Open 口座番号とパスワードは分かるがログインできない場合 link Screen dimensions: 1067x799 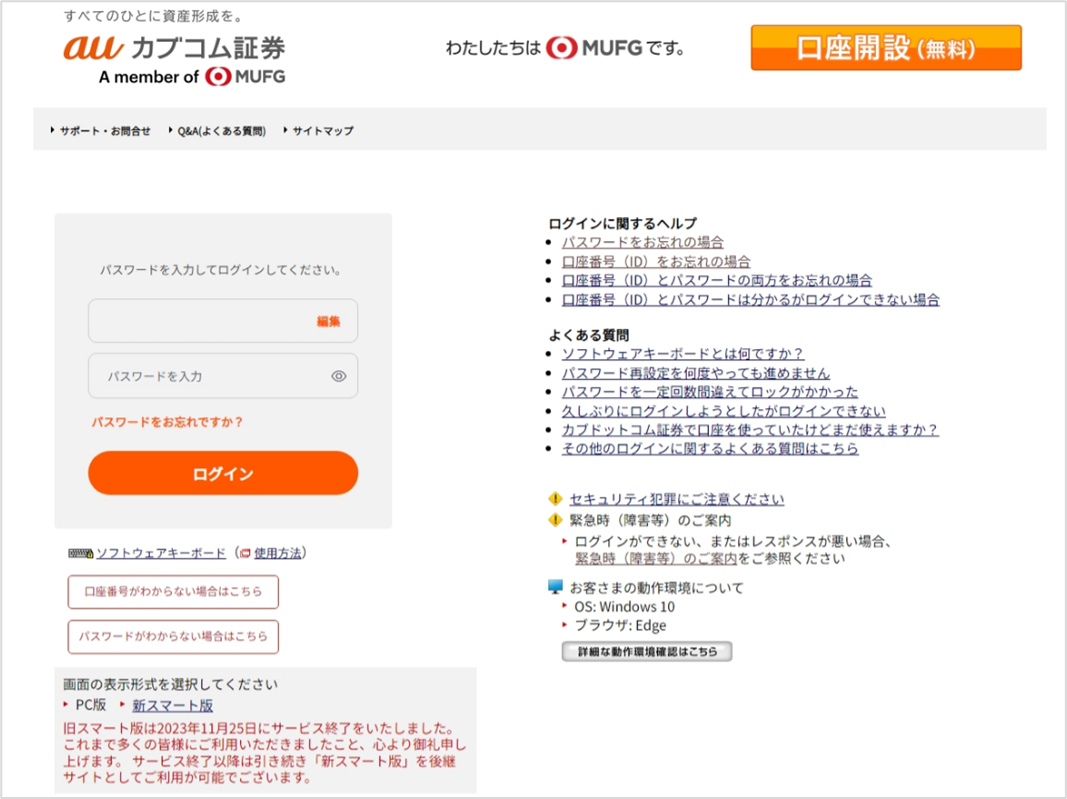(x=751, y=299)
